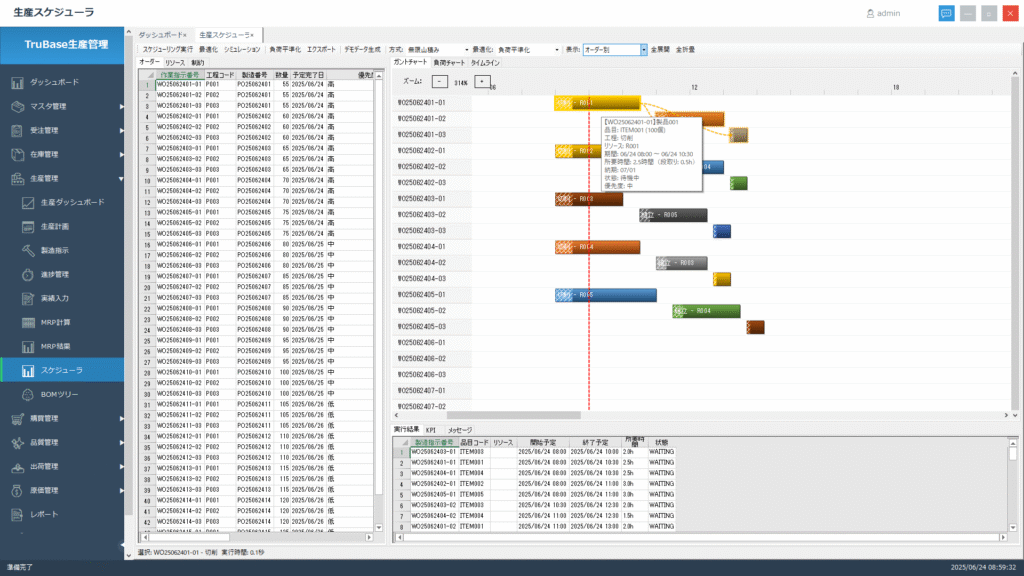The width and height of the screenshot is (1024, 576).
Task: Zoom out the Gantt chart with minus button
Action: 440,82
